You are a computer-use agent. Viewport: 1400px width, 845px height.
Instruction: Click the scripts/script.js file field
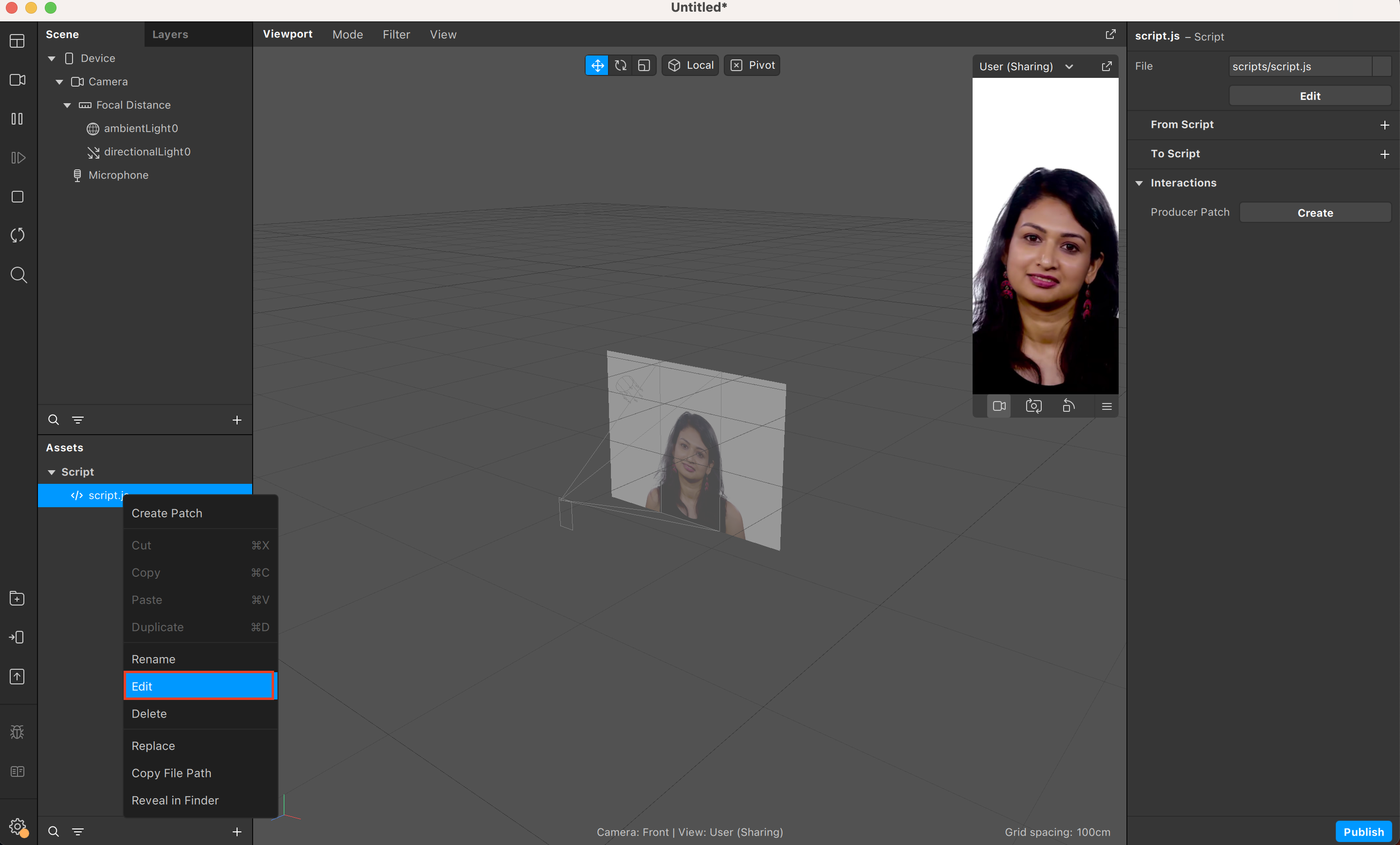tap(1300, 67)
